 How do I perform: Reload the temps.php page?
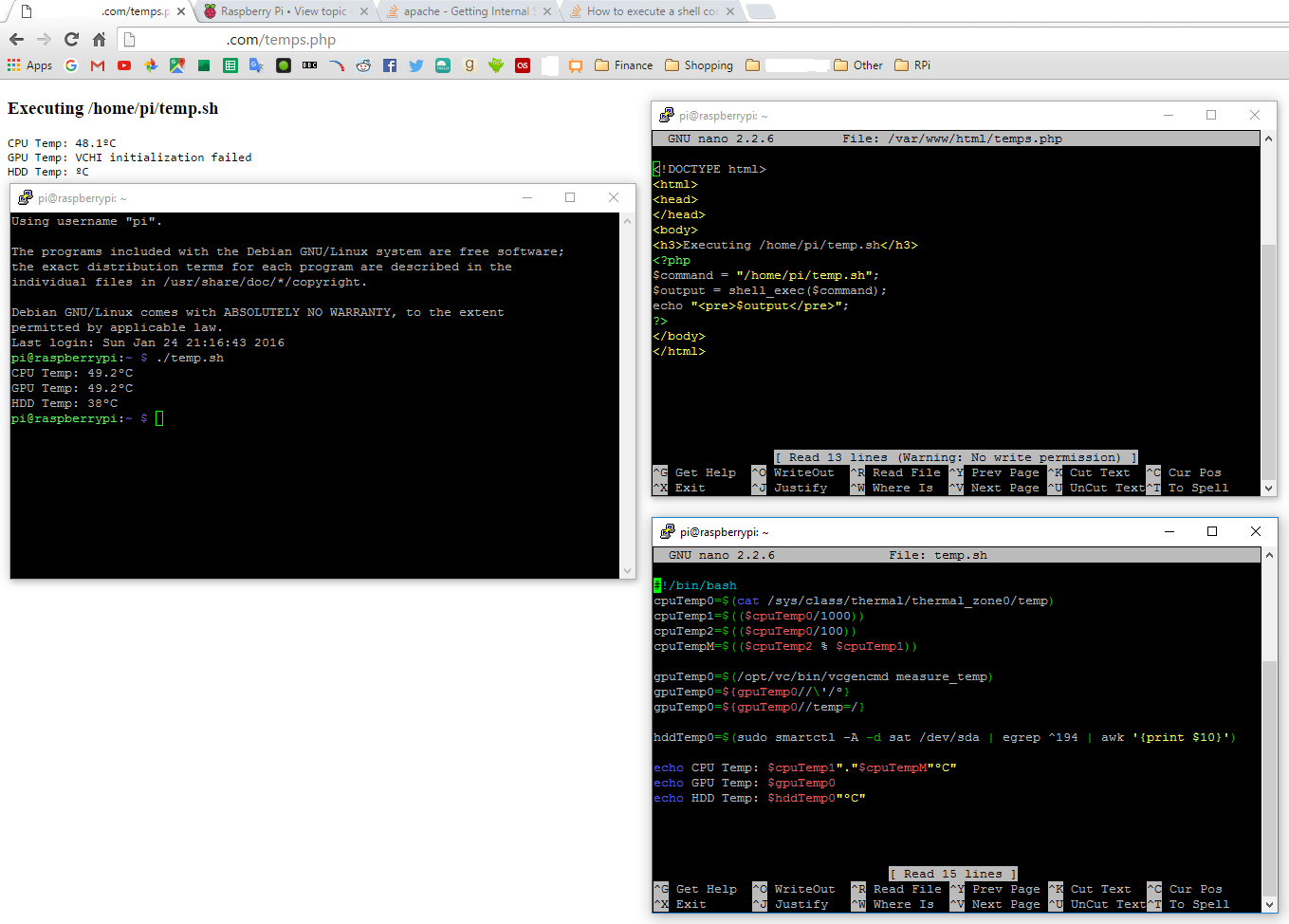[x=71, y=39]
